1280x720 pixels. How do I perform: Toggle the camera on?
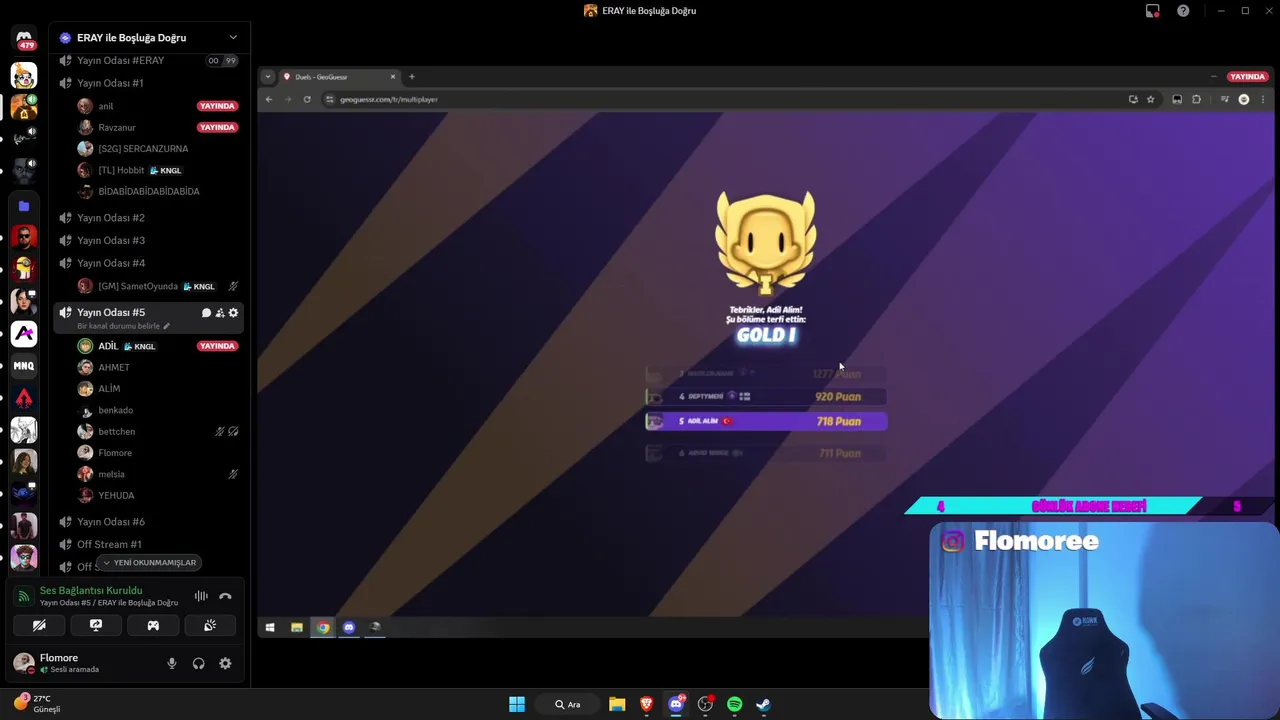[39, 625]
